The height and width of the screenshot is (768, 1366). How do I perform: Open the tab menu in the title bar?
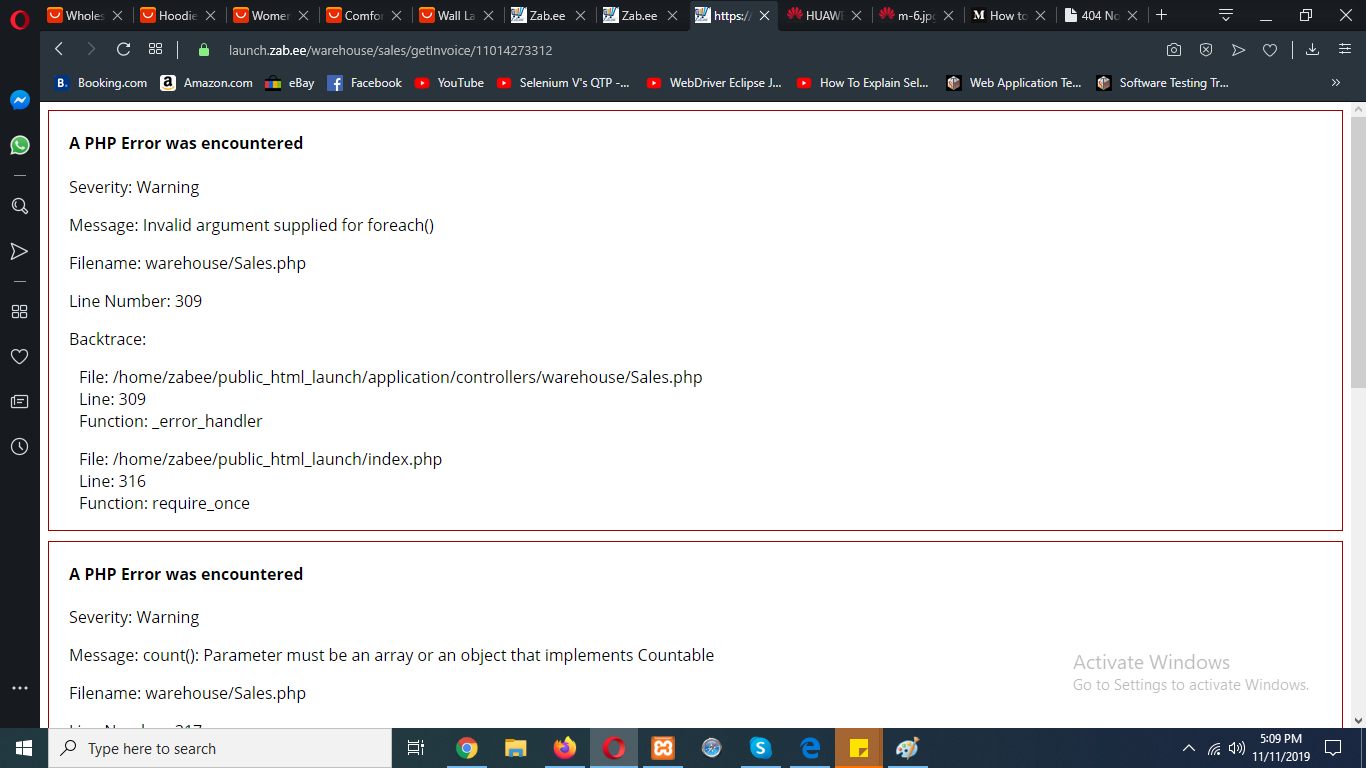coord(1226,15)
